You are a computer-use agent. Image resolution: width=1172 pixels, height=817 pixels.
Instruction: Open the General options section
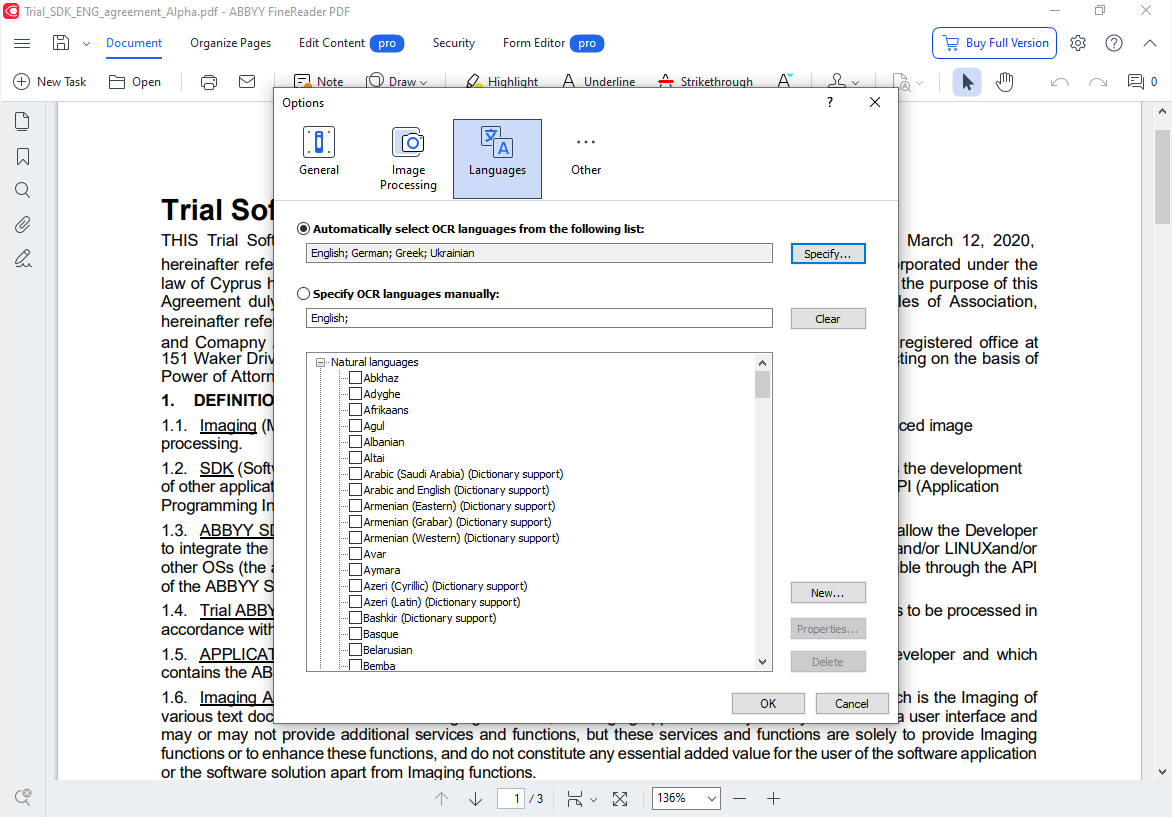(x=319, y=151)
